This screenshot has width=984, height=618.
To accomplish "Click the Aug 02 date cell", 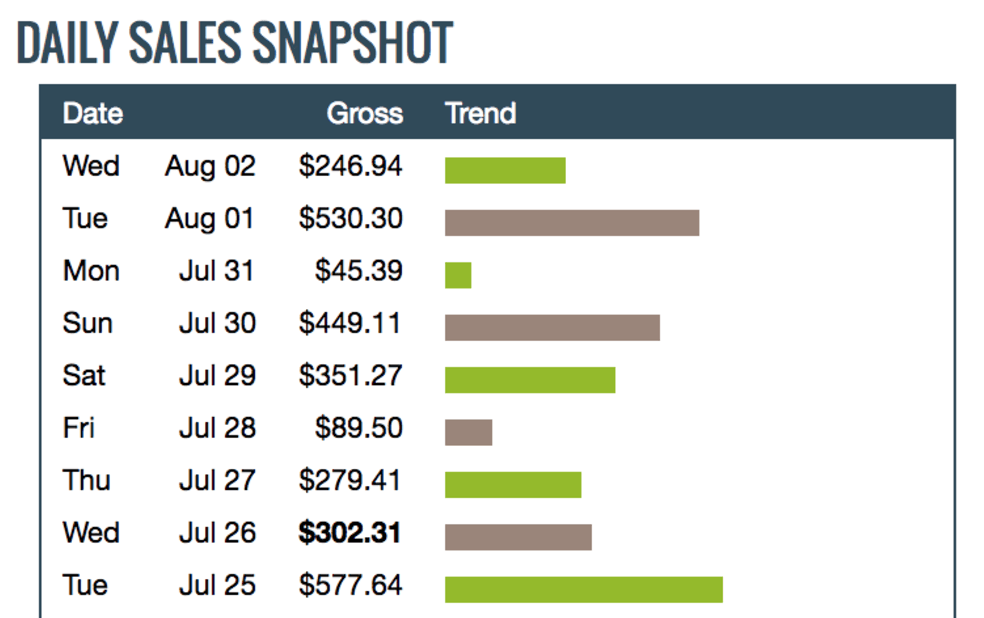I will click(210, 166).
